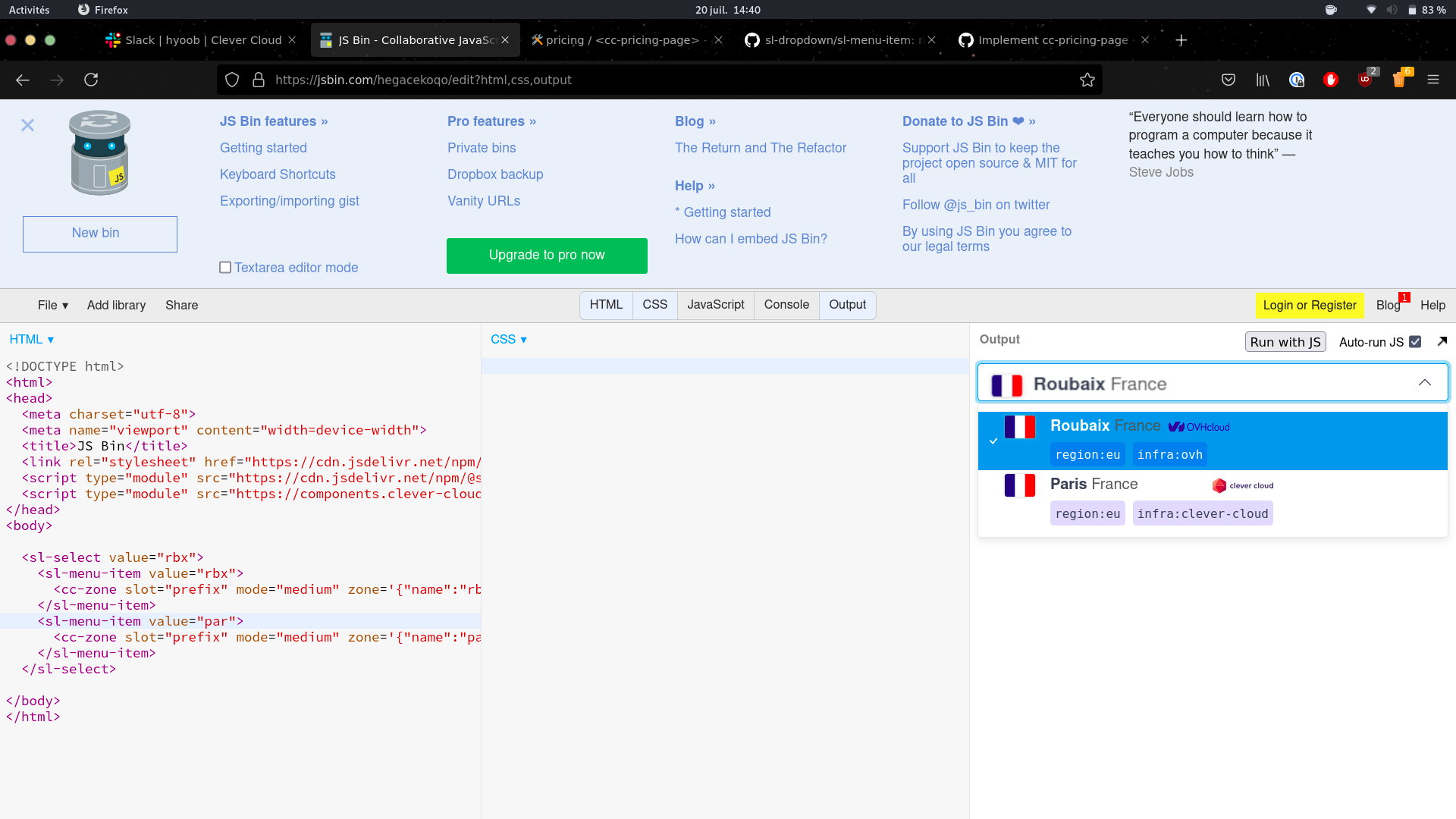Click the Clever Cloud logo next to Paris
The height and width of the screenshot is (819, 1456).
1243,485
